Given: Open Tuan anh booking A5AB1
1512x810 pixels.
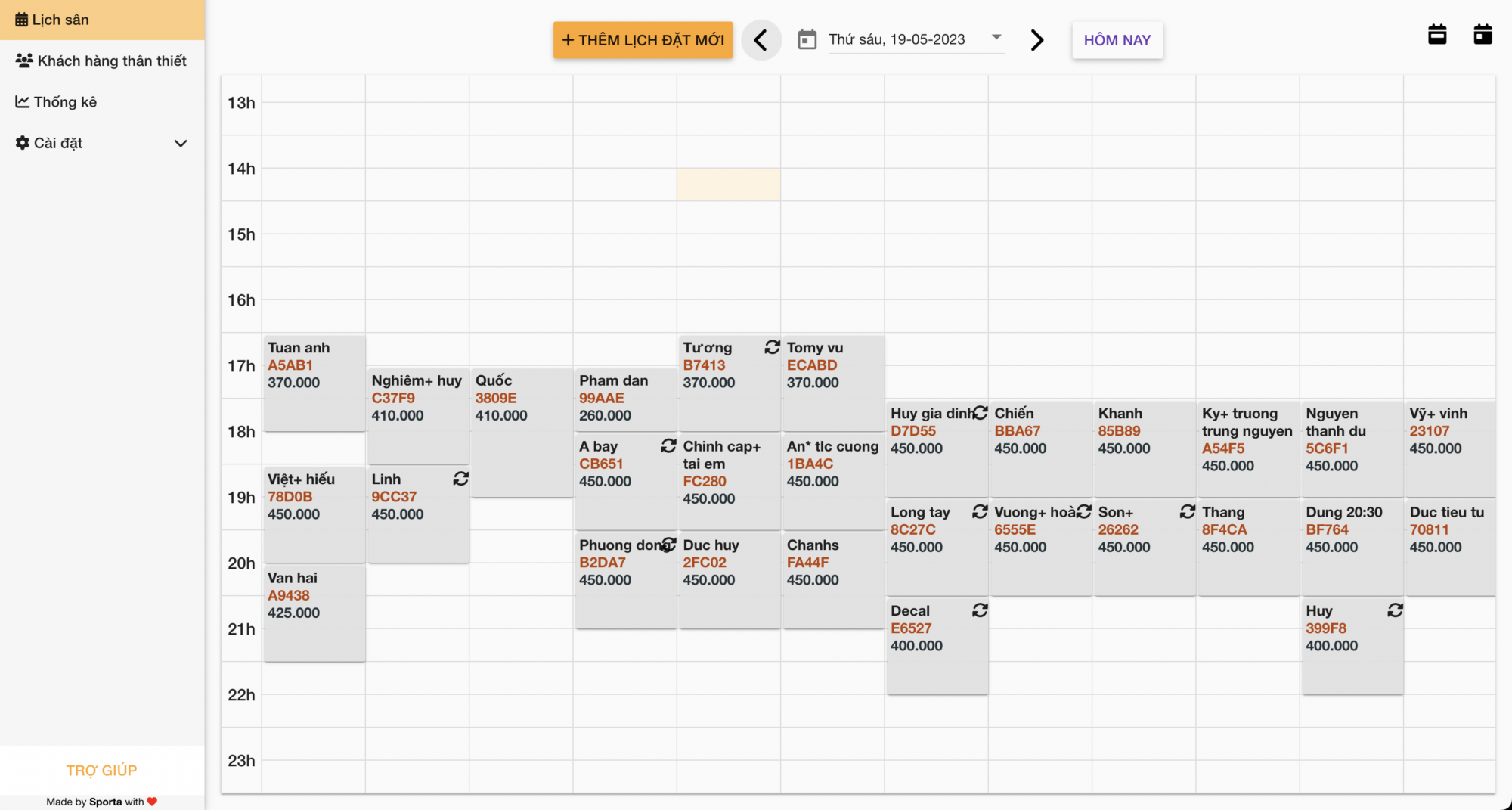Looking at the screenshot, I should tap(314, 383).
